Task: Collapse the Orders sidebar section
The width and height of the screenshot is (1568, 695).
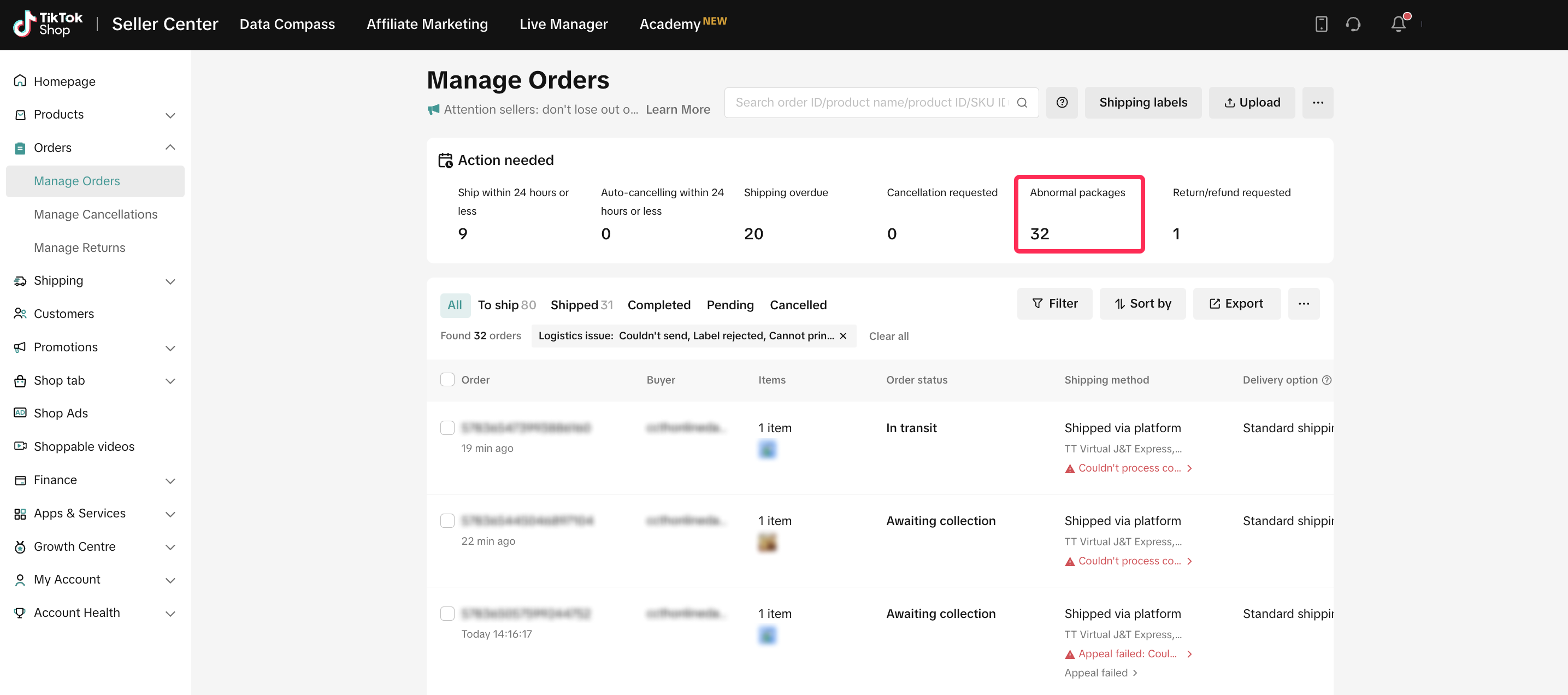Action: click(170, 148)
